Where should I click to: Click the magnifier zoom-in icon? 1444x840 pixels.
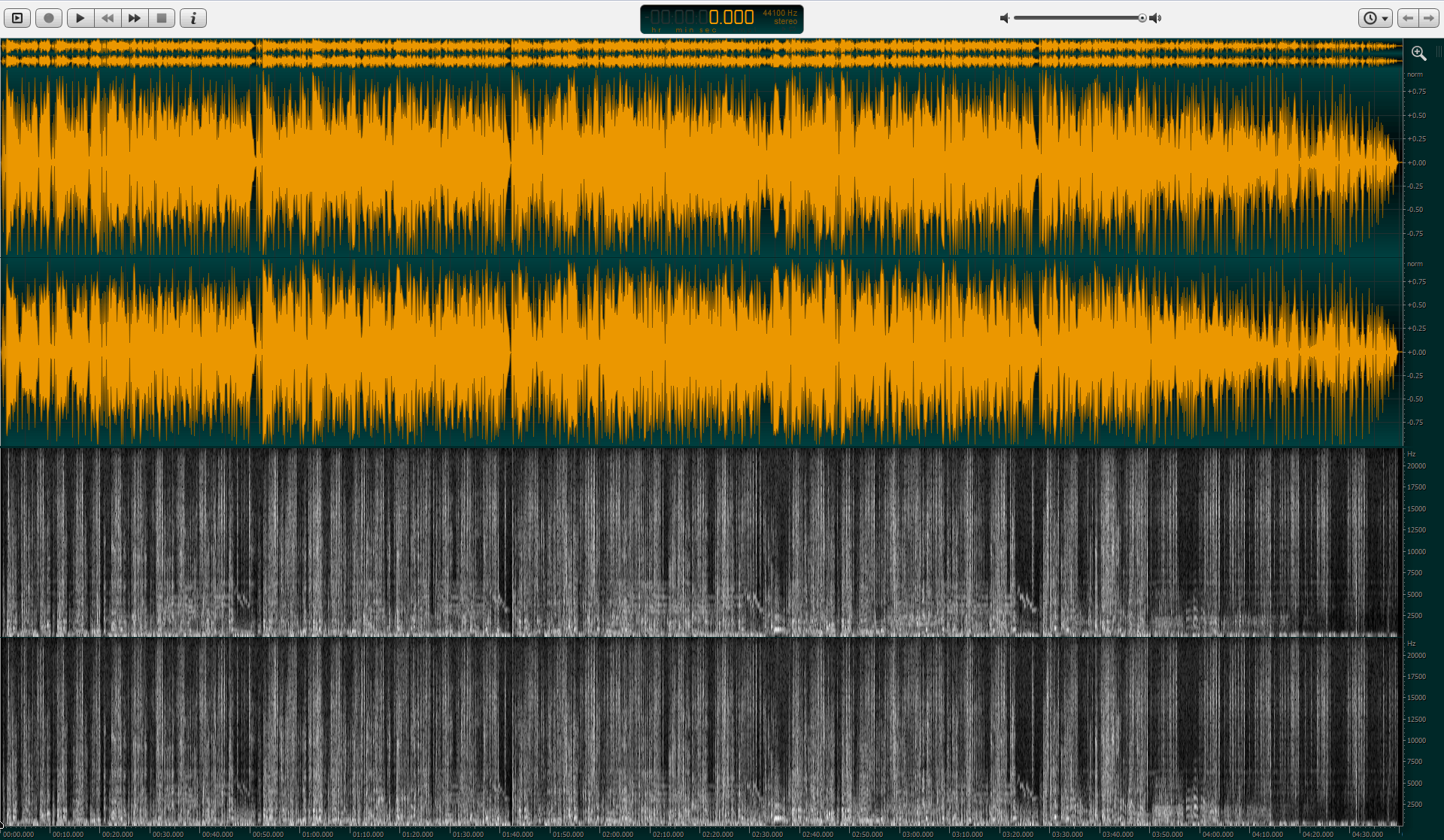(x=1418, y=53)
